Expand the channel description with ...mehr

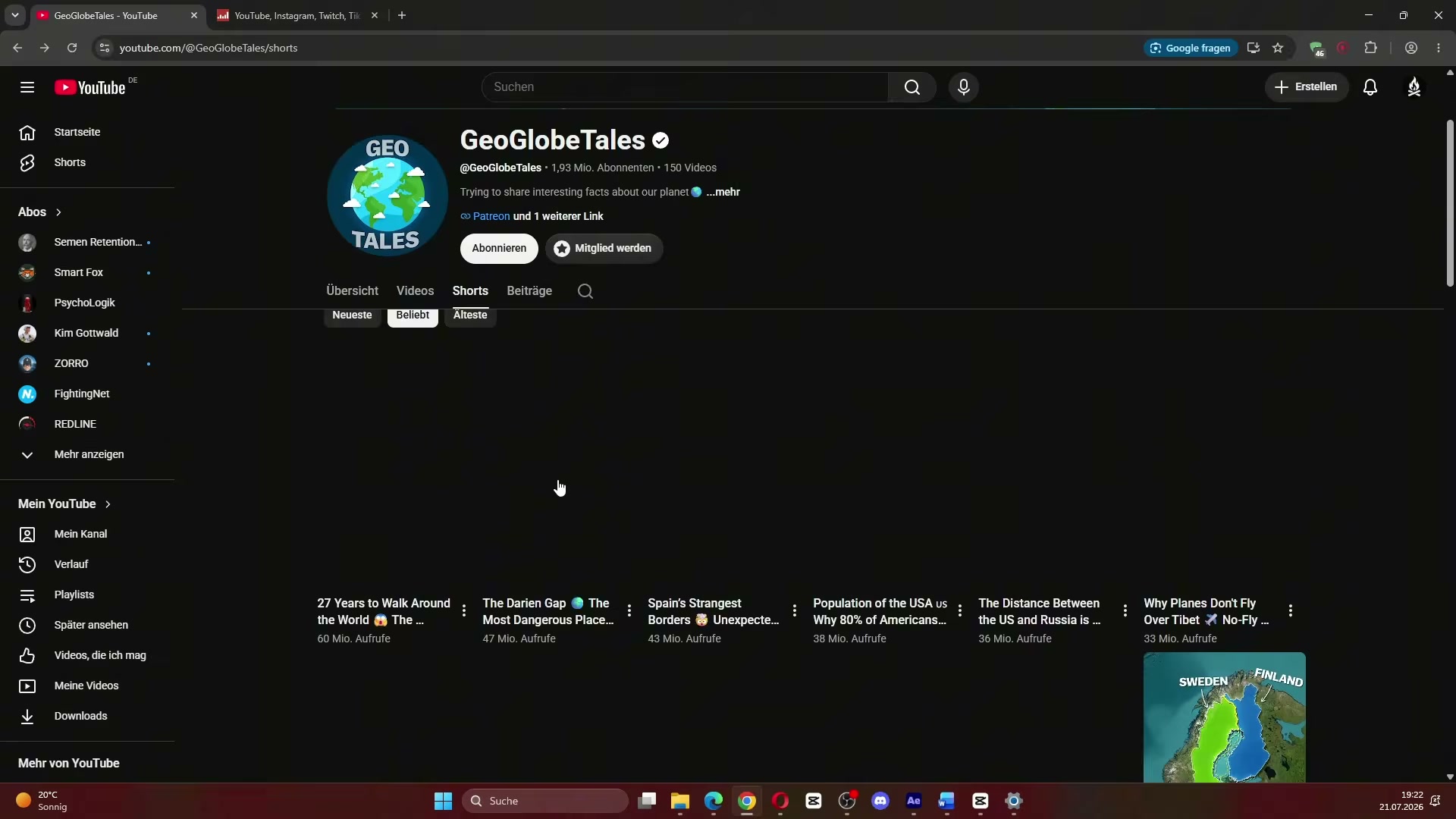(x=723, y=193)
